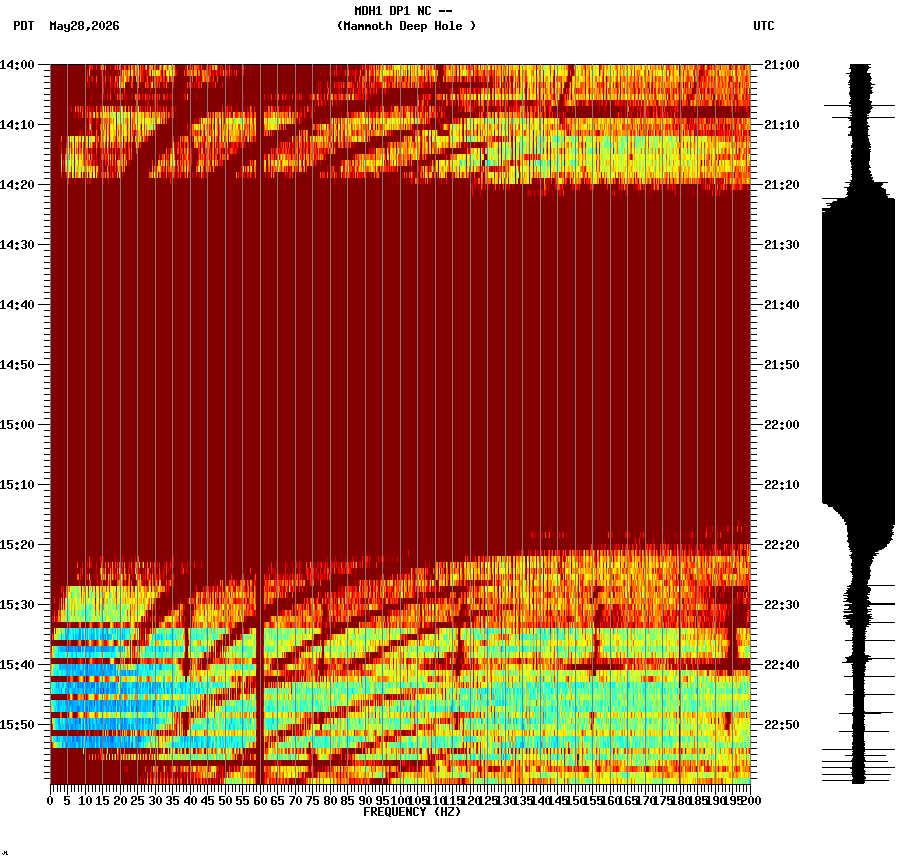Click the 75 Hz frequency tick label
Screen dimensions: 902x864
[312, 801]
